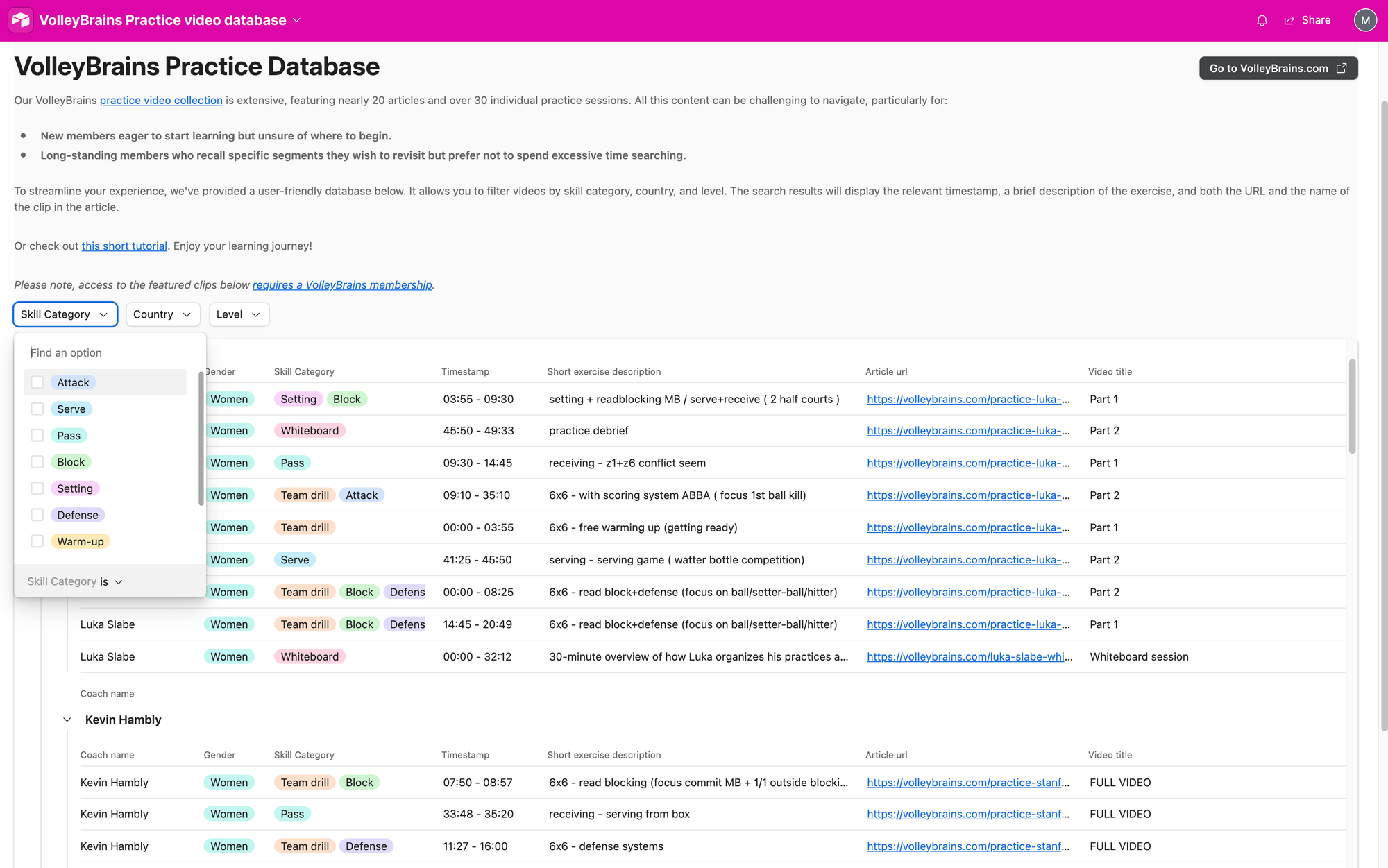Open the Level filter dropdown
1388x868 pixels.
238,314
